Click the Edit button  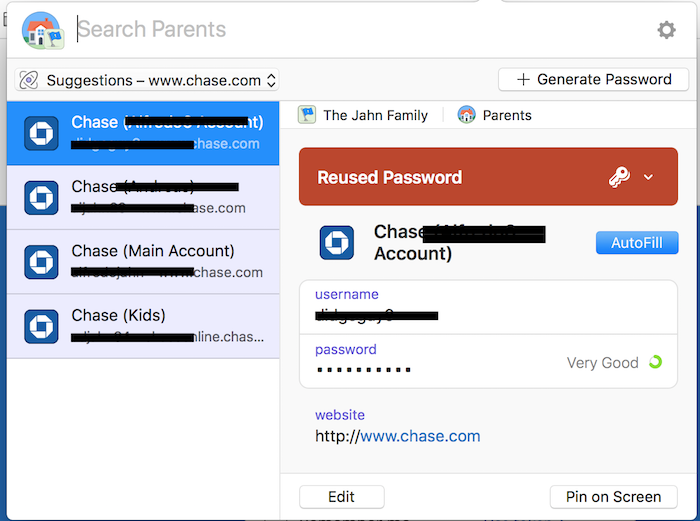point(341,497)
